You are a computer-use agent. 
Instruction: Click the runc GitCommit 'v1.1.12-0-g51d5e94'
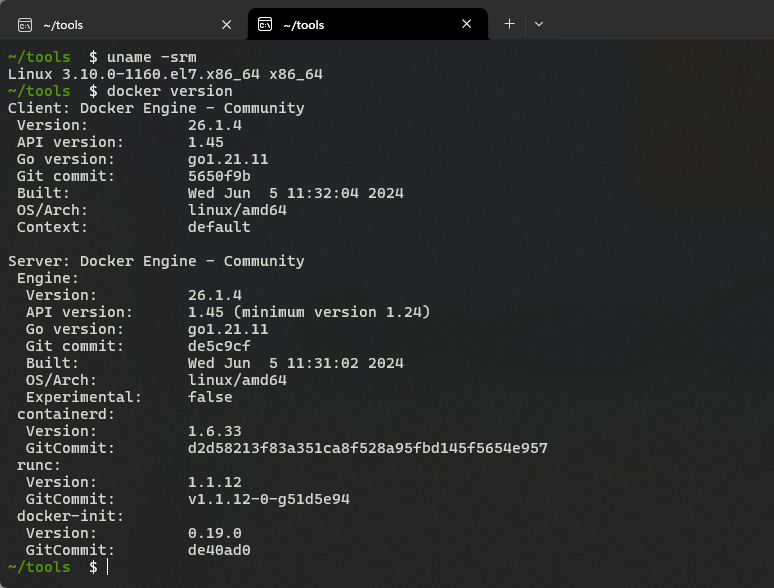click(x=269, y=499)
